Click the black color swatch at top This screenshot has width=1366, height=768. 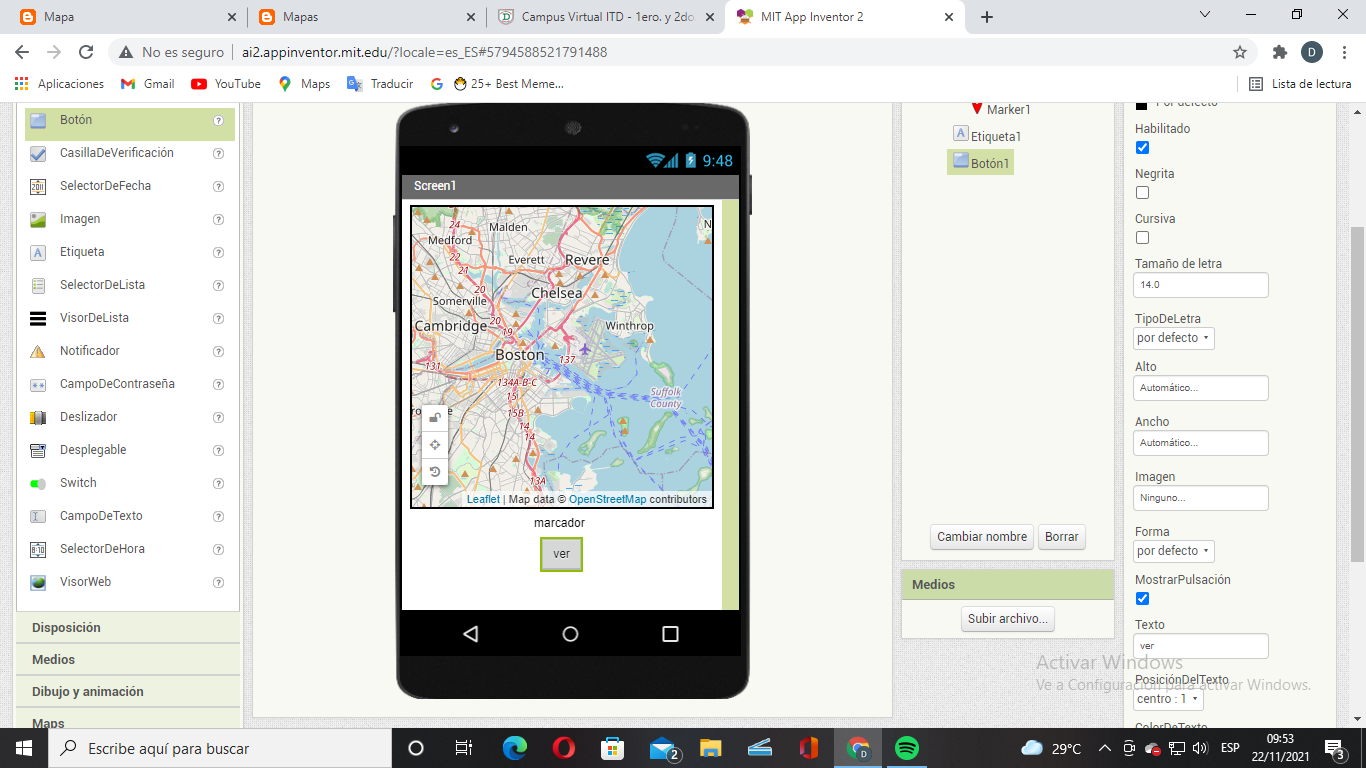click(1142, 104)
